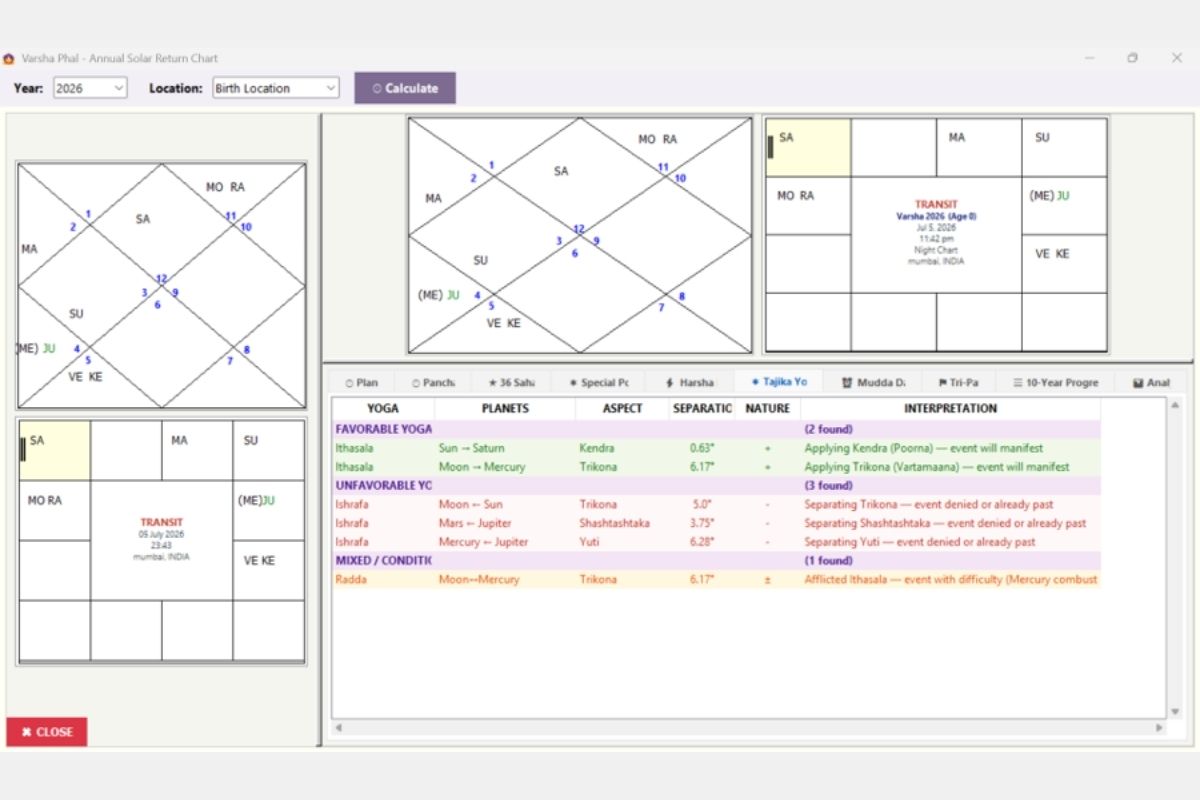Open the Special Points tab

pyautogui.click(x=598, y=382)
